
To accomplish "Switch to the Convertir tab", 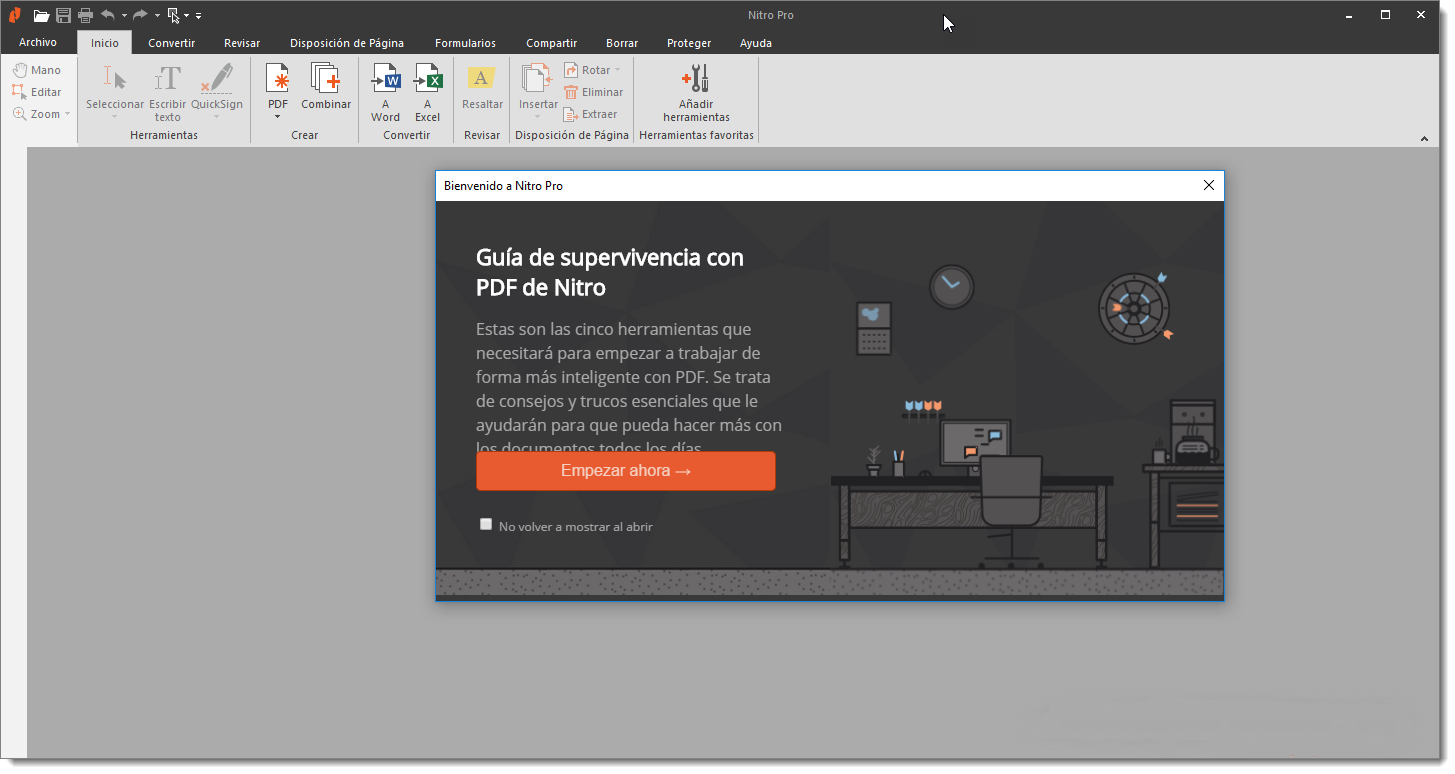I will [x=171, y=43].
